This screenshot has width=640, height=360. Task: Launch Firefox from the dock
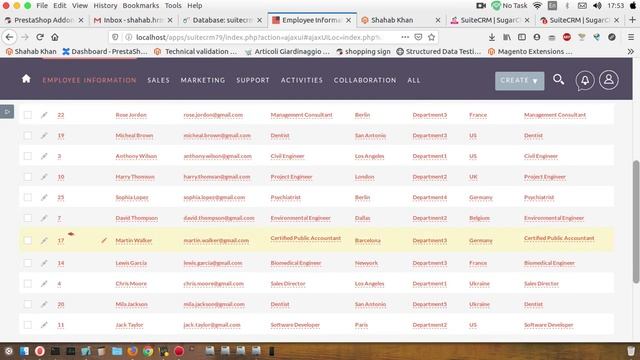coord(132,351)
